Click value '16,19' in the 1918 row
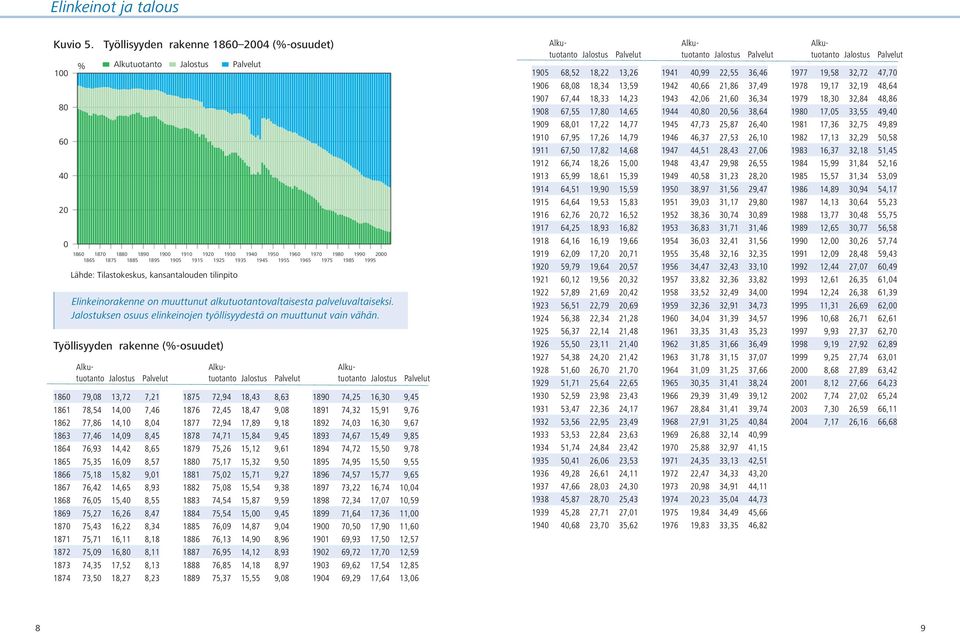 tap(599, 241)
